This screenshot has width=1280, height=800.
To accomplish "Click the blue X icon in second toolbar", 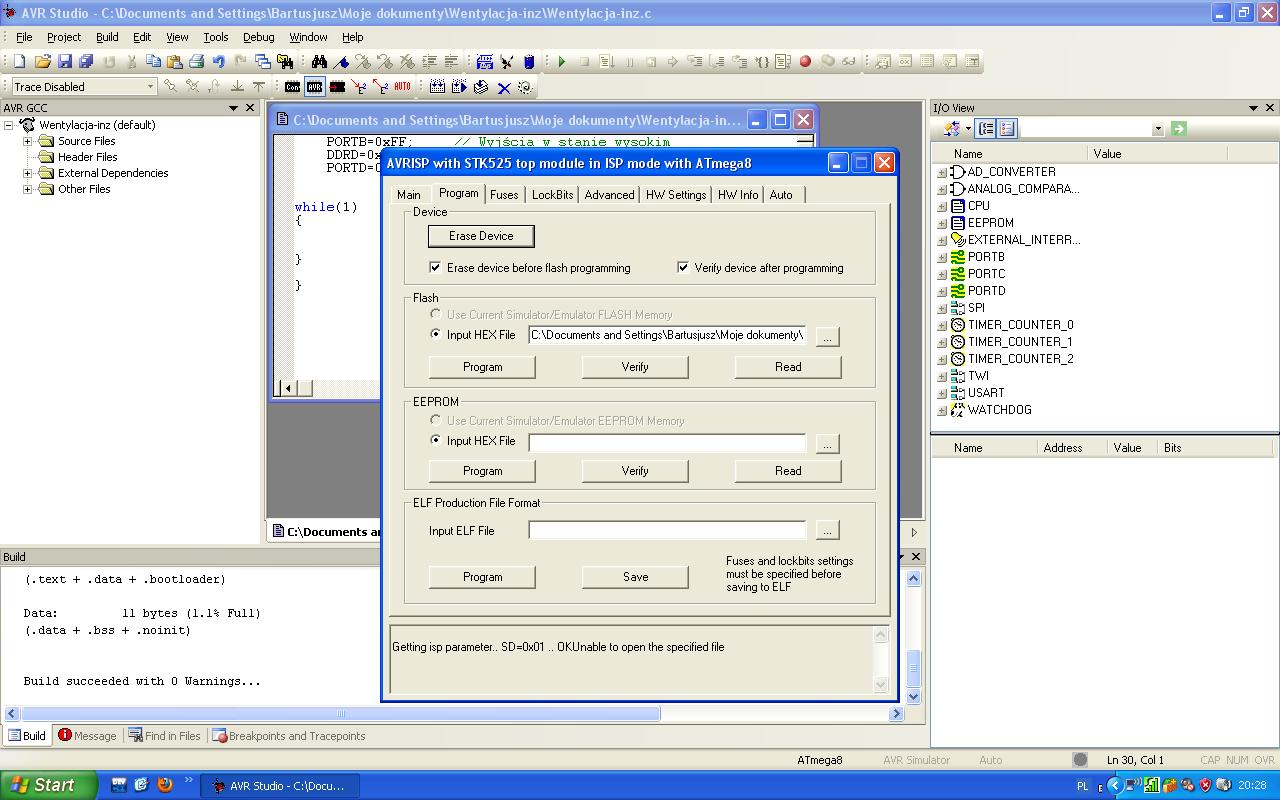I will (504, 87).
